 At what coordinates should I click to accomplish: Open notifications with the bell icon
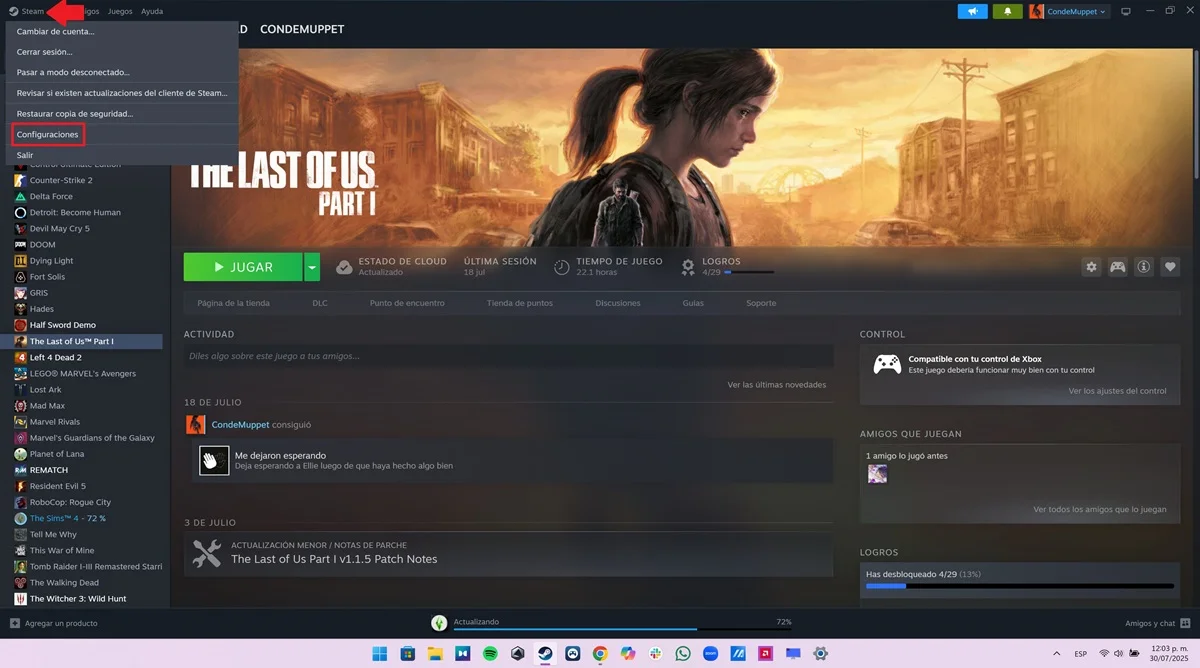coord(1006,10)
